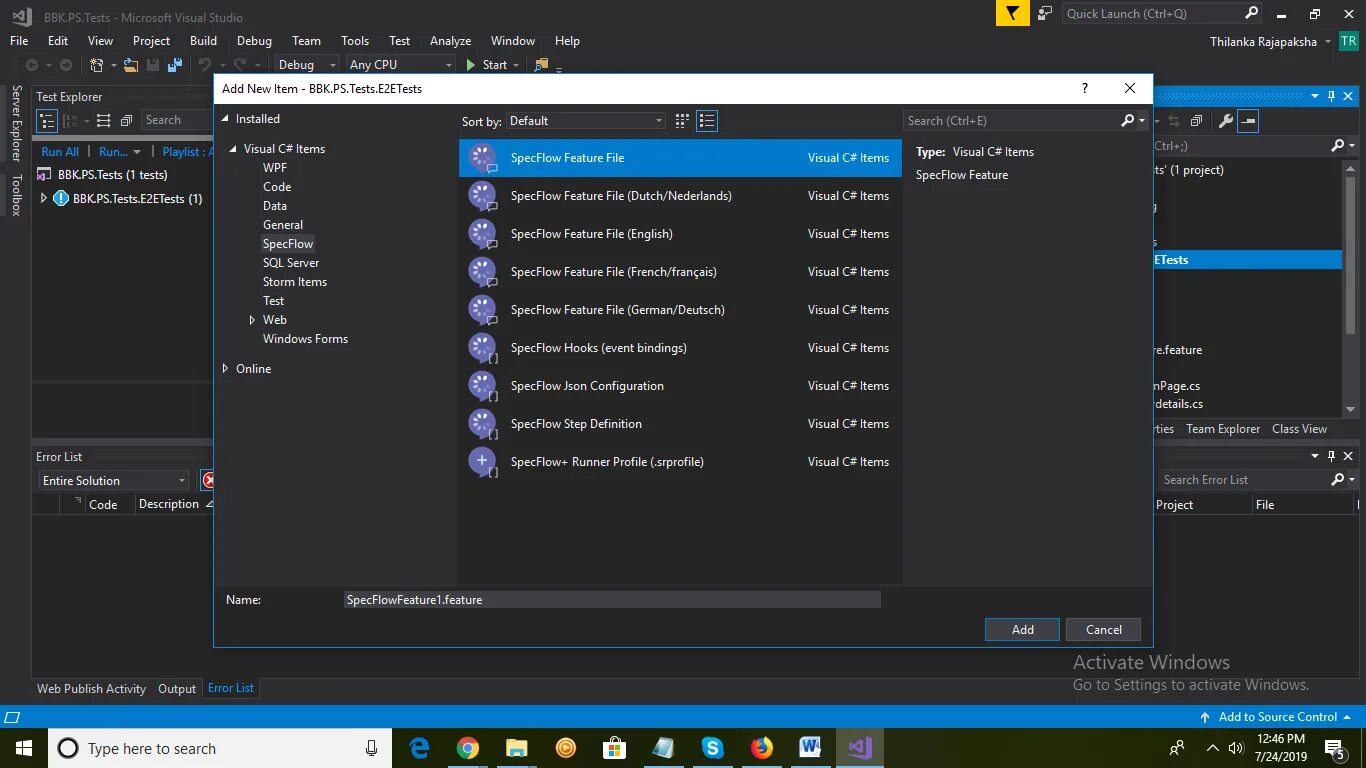Select the SpecFlow Feature File template
The width and height of the screenshot is (1366, 768).
680,158
